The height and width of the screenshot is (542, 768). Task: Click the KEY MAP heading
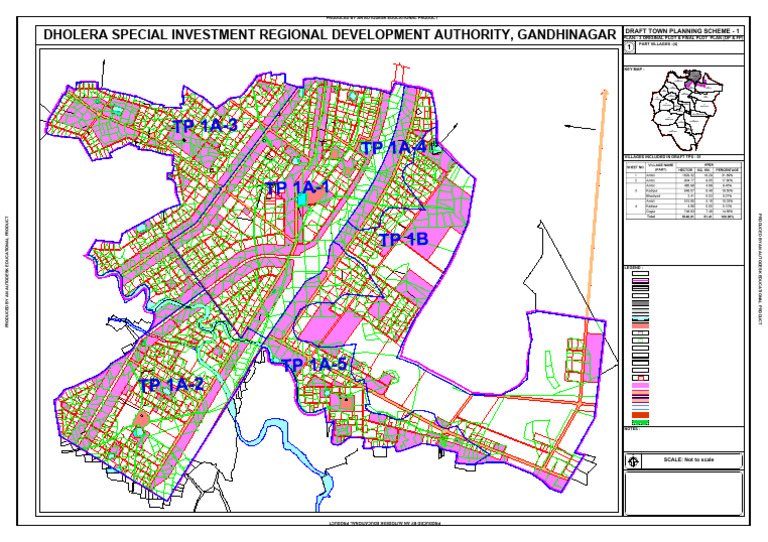point(634,69)
